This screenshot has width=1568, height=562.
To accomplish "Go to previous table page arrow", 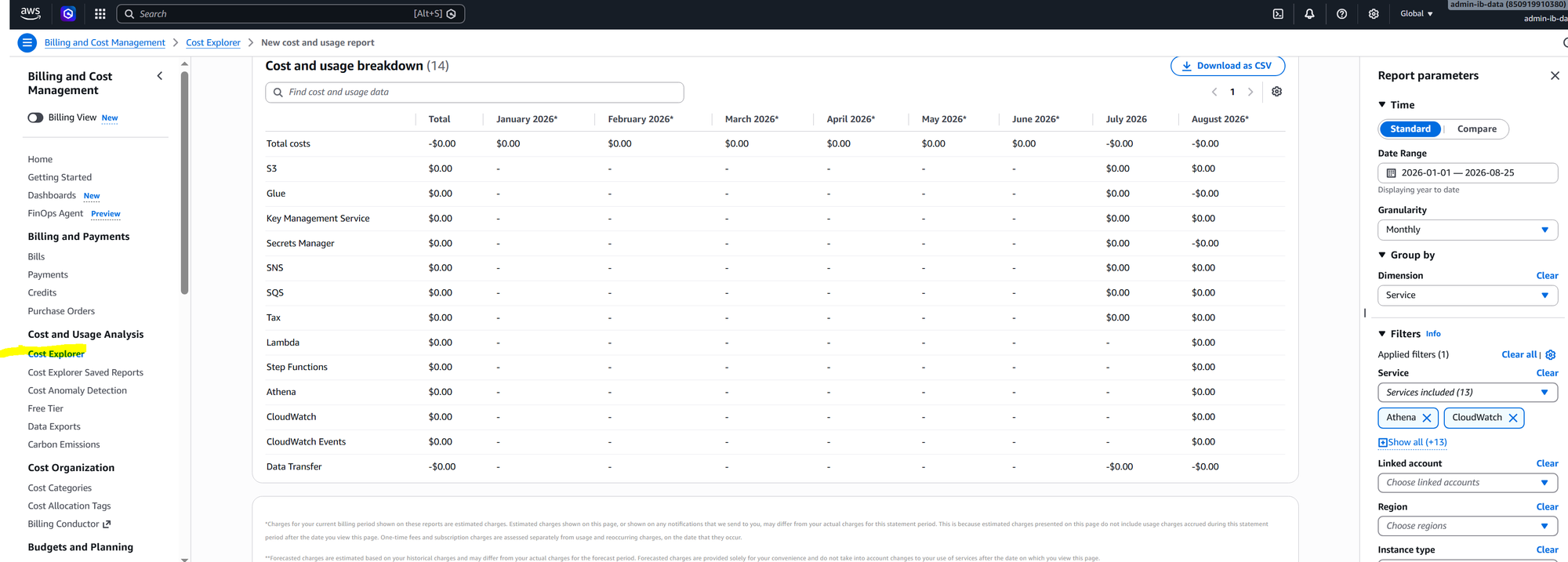I will click(1214, 92).
